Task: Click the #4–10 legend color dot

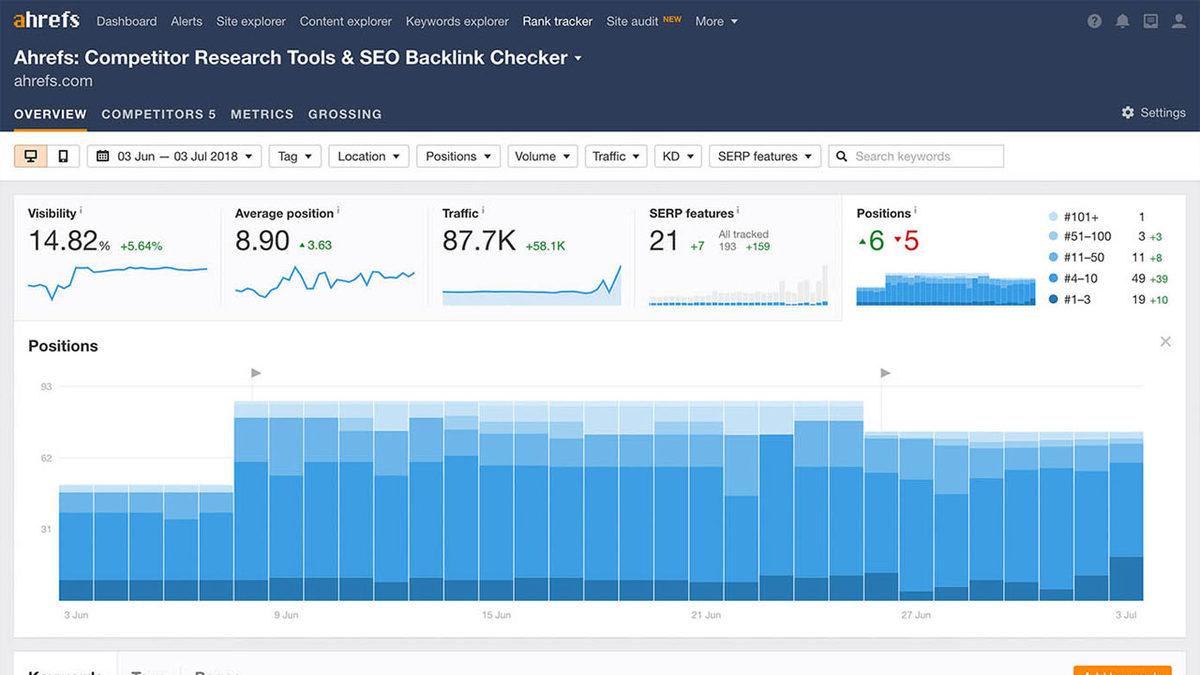Action: (x=1053, y=279)
